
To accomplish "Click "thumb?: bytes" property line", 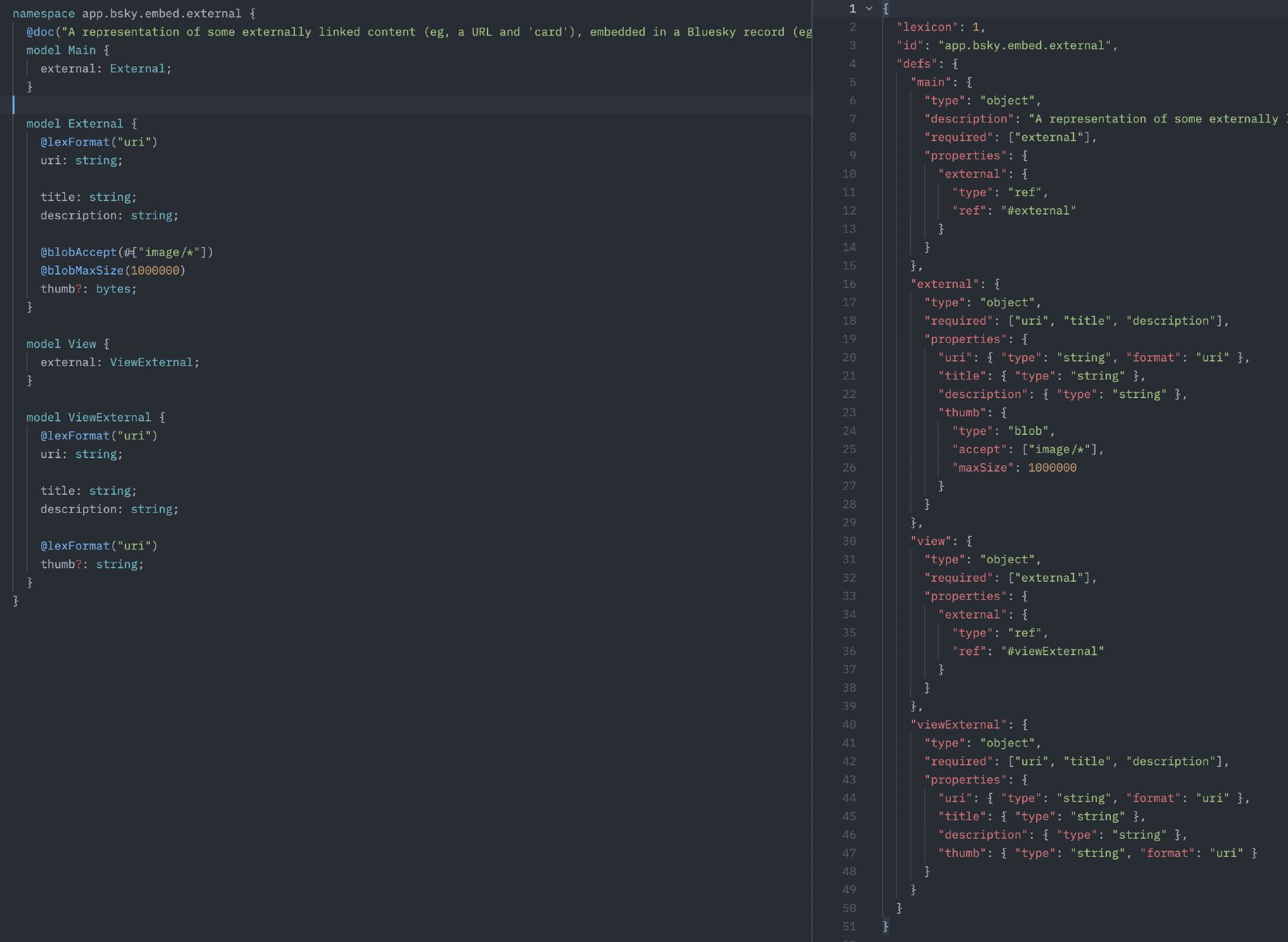I will [x=88, y=289].
